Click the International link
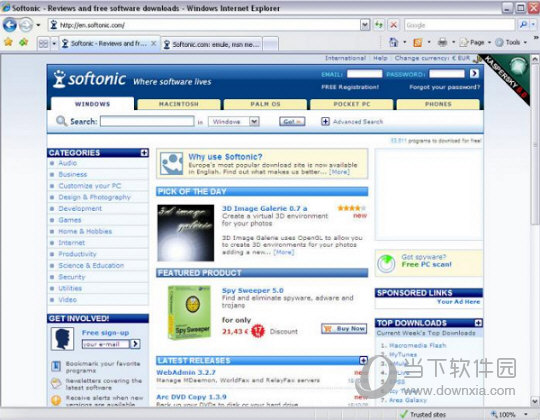This screenshot has height=420, width=540. [x=345, y=58]
